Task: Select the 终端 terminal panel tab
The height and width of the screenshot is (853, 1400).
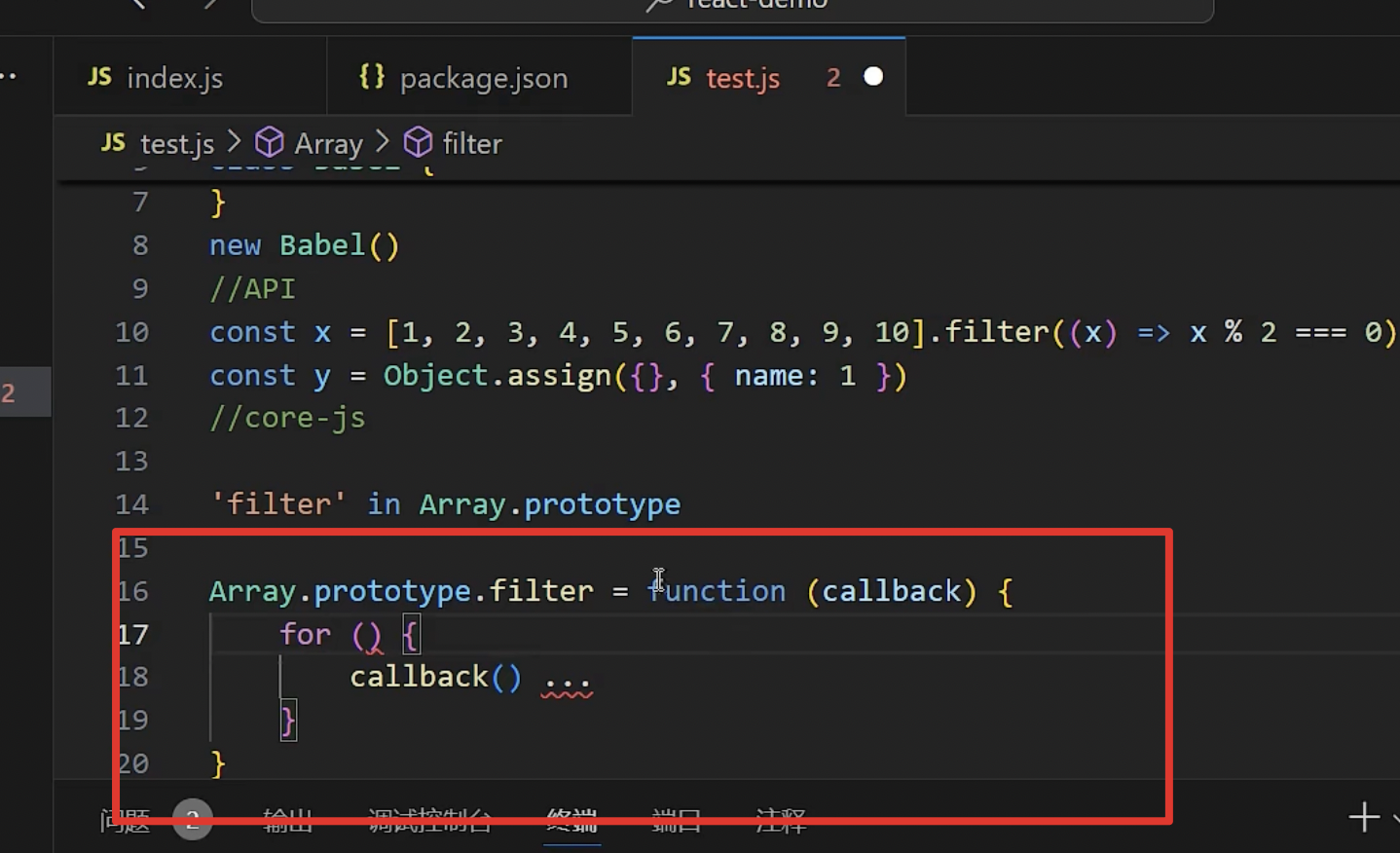Action: pos(571,819)
